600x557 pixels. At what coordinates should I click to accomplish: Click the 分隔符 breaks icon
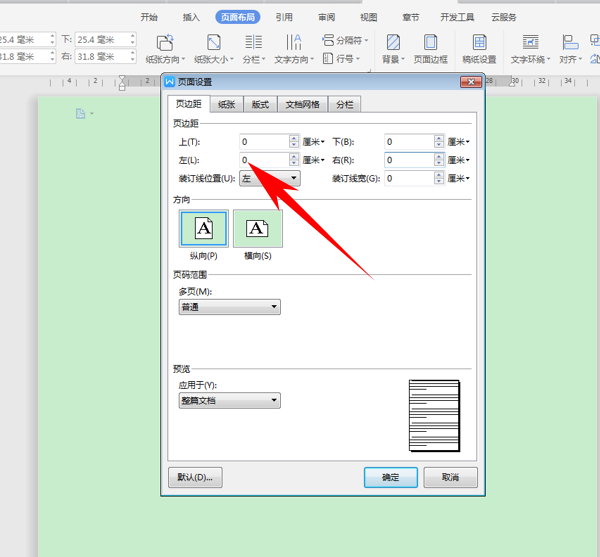(328, 40)
